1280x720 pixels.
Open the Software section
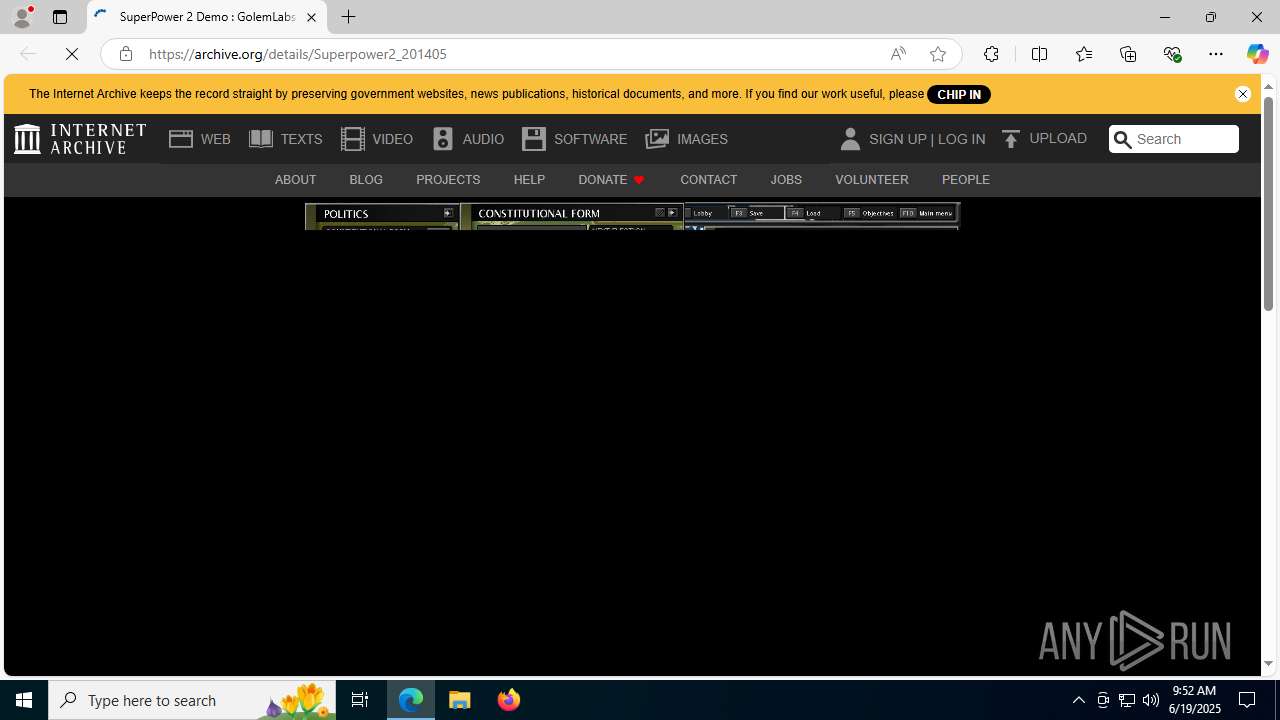point(574,139)
